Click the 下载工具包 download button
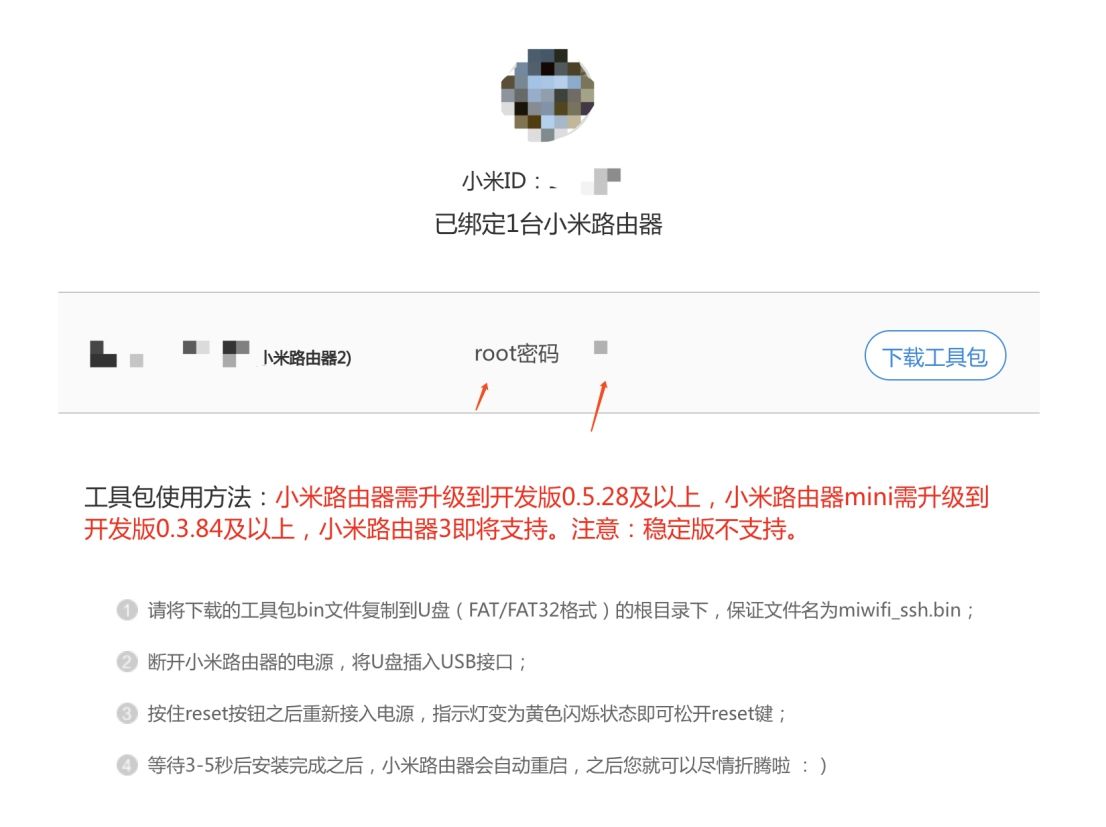1106x827 pixels. pyautogui.click(x=935, y=356)
